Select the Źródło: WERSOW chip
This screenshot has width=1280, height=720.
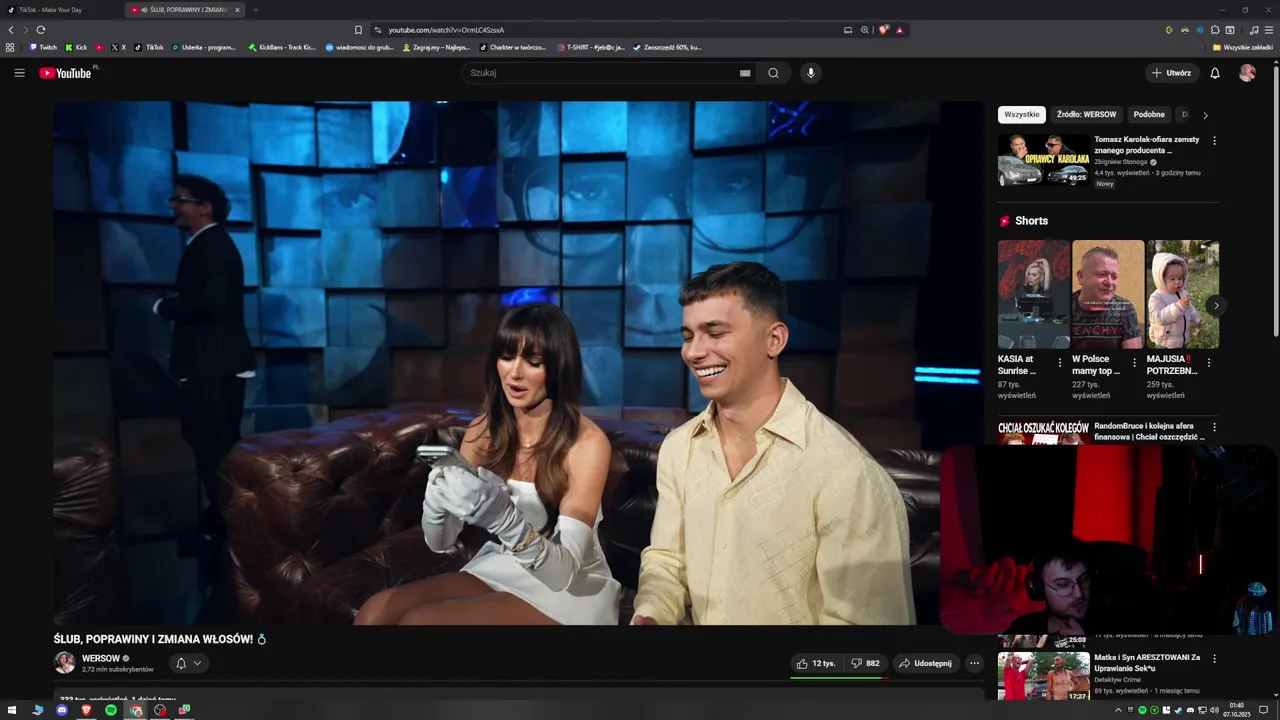pos(1086,115)
